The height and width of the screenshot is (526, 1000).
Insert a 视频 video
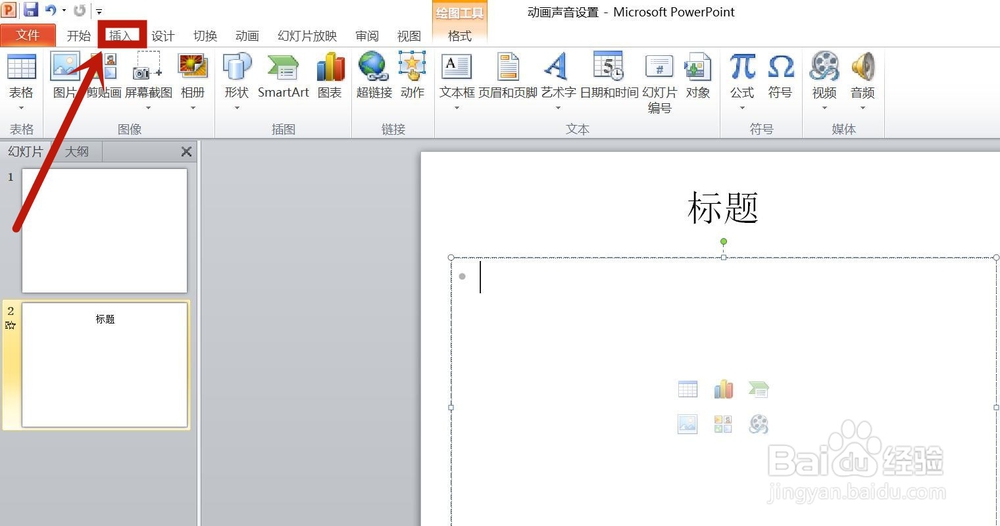point(824,66)
